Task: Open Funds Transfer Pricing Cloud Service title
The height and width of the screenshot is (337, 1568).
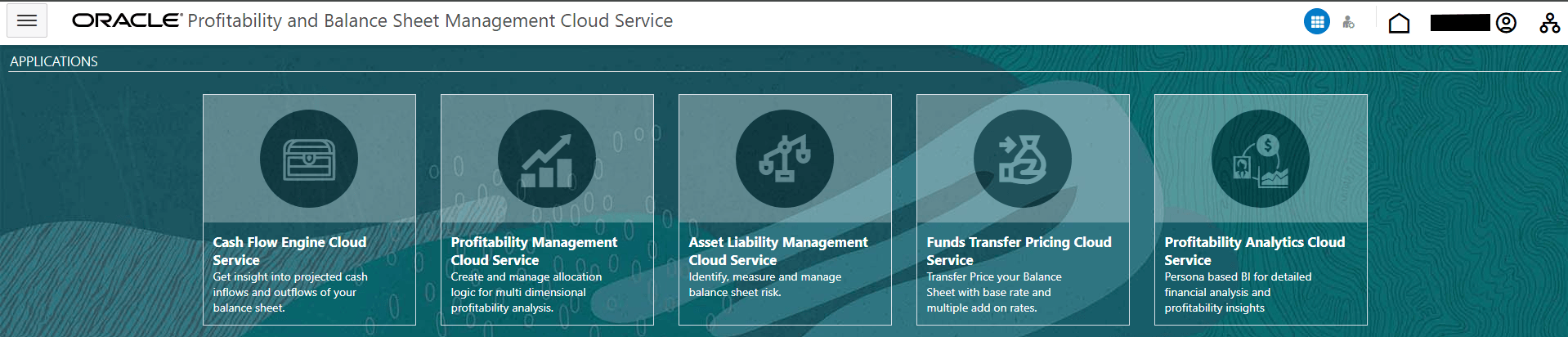Action: (x=1019, y=251)
